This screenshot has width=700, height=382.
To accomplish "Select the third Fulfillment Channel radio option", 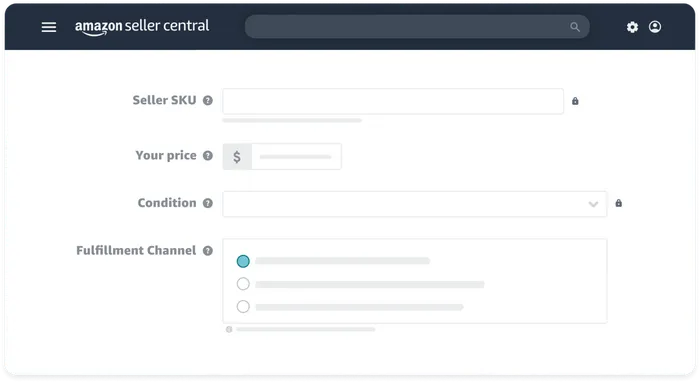I will (x=243, y=307).
